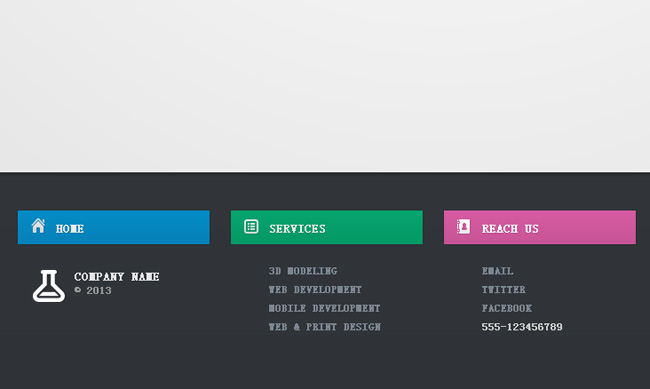Follow the 3D Modeling link
Image resolution: width=650 pixels, height=389 pixels.
click(303, 271)
